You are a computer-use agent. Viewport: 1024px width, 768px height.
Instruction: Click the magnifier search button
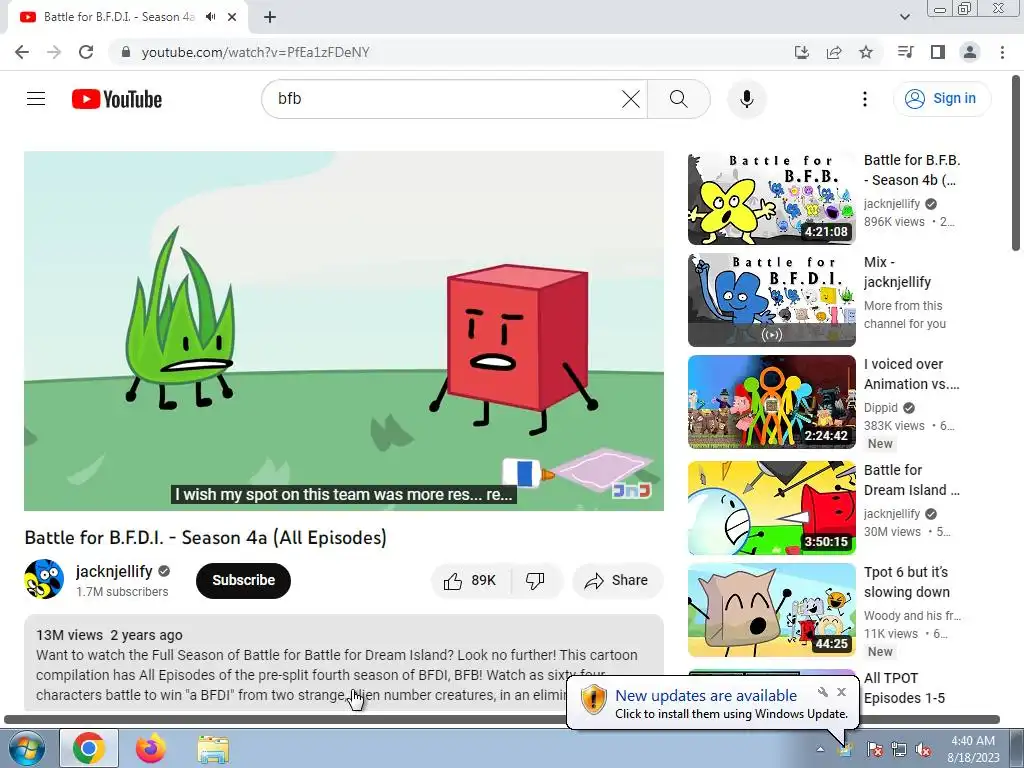coord(679,99)
